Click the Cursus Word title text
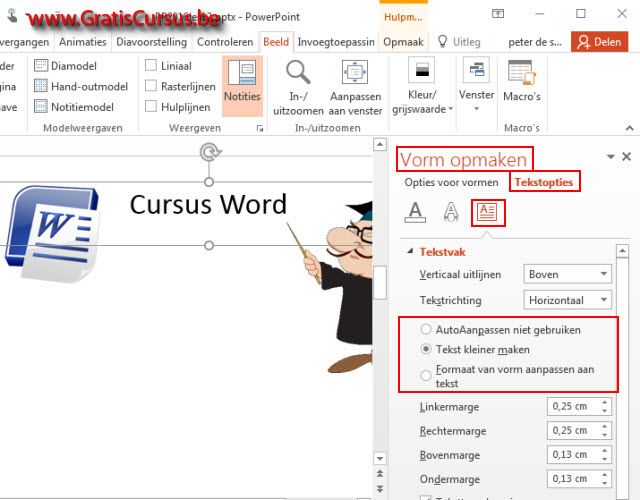This screenshot has width=640, height=500. pos(208,204)
